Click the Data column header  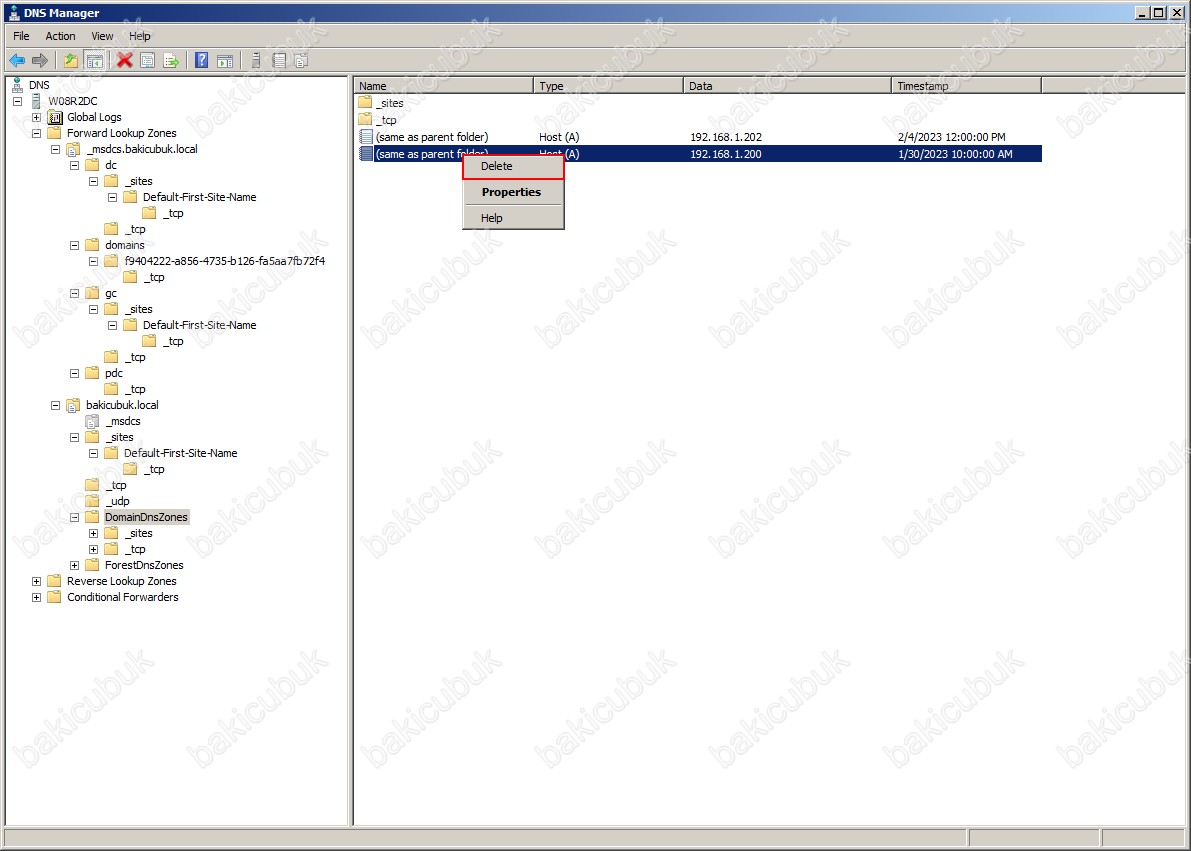[786, 86]
